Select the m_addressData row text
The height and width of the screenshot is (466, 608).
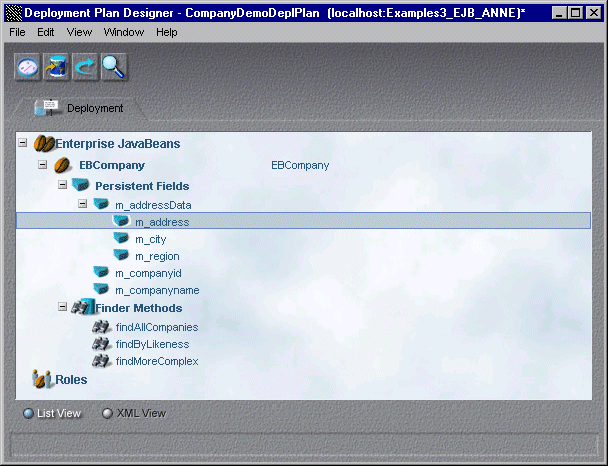153,205
